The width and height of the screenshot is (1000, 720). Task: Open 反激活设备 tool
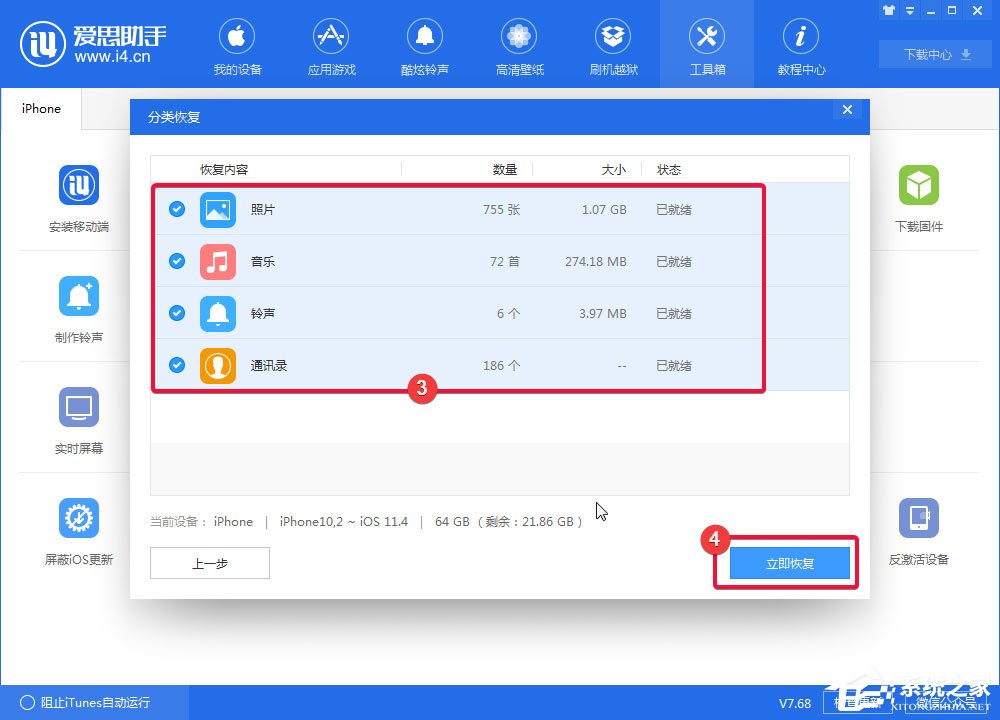click(x=918, y=531)
